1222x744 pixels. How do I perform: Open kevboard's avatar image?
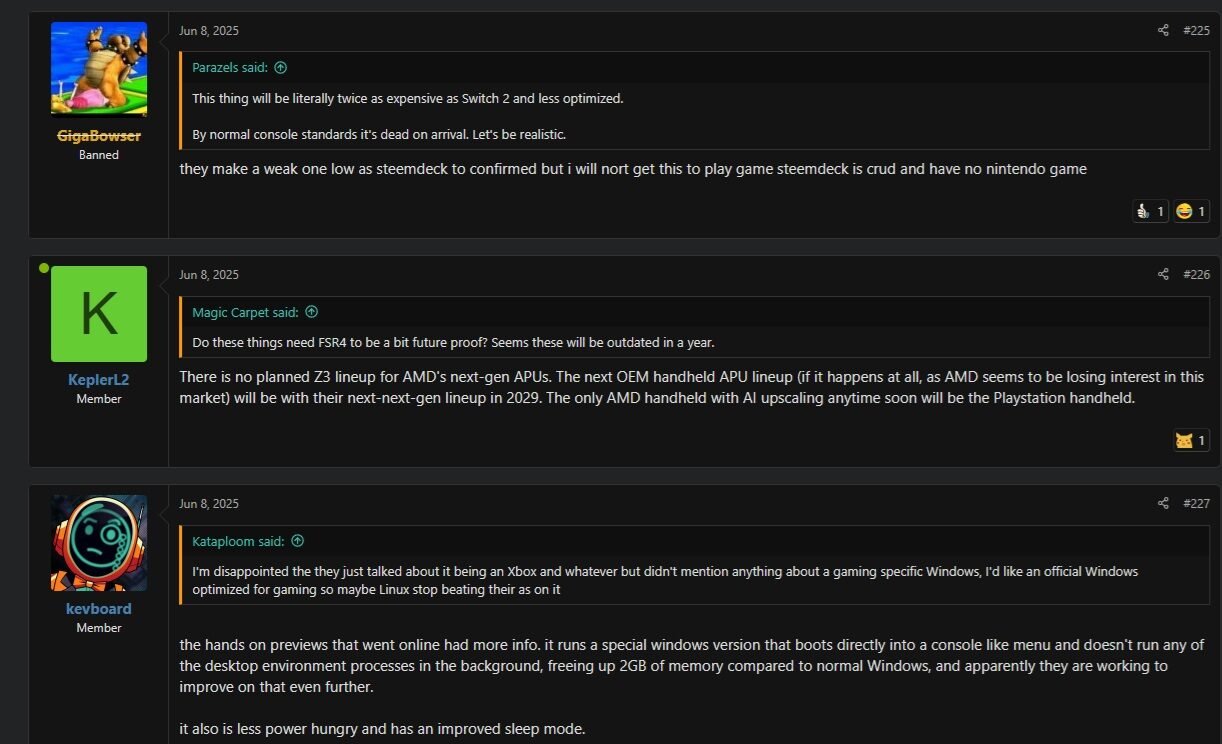pyautogui.click(x=99, y=543)
